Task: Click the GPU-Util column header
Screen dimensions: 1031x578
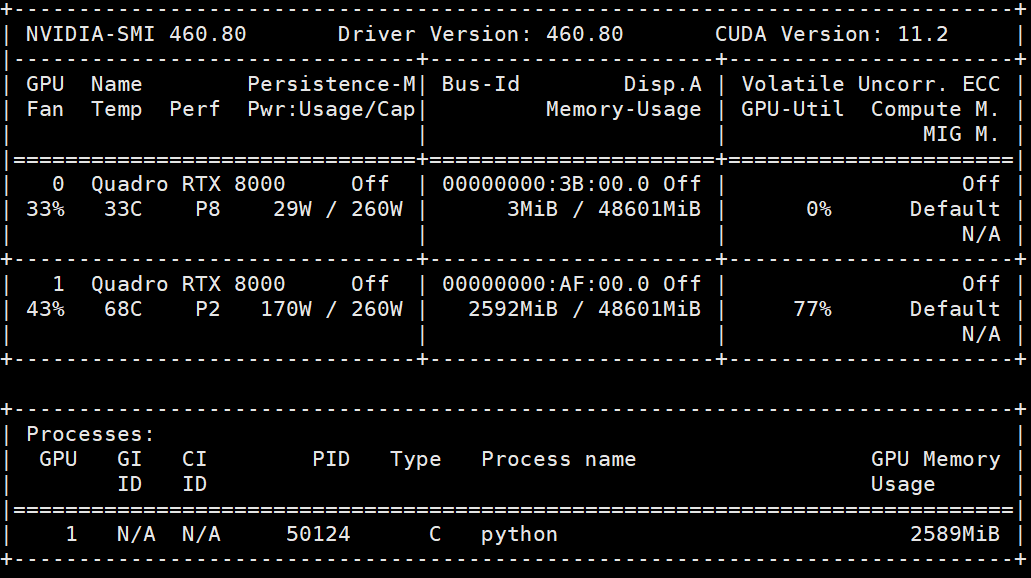Action: (792, 109)
